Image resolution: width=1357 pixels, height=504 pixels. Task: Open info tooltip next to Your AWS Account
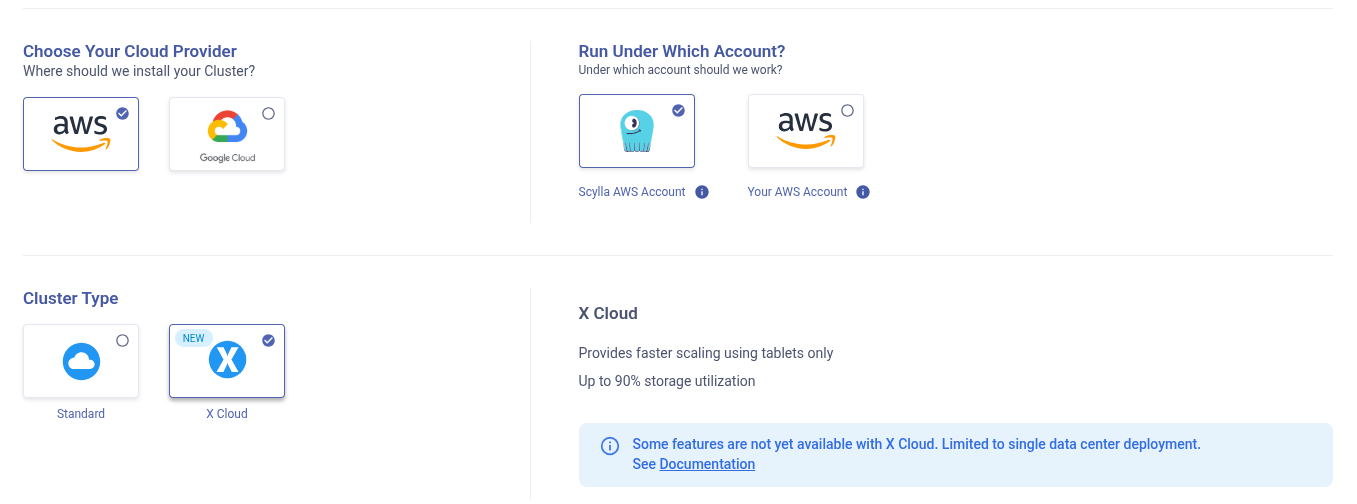(863, 192)
